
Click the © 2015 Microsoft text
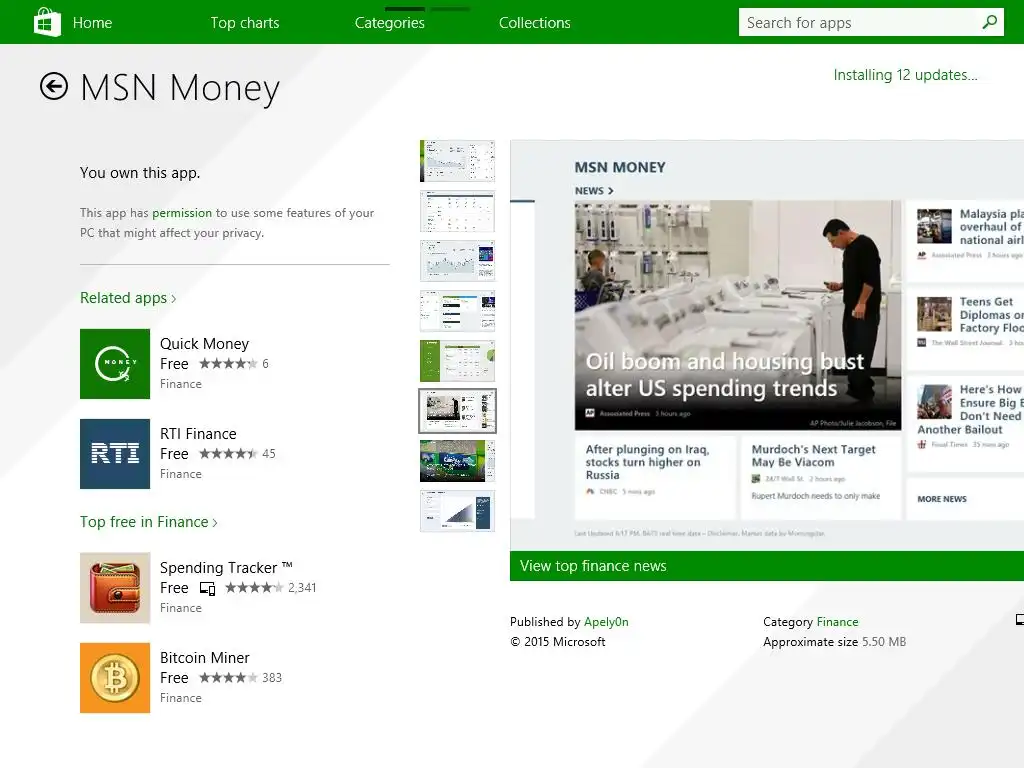coord(558,642)
